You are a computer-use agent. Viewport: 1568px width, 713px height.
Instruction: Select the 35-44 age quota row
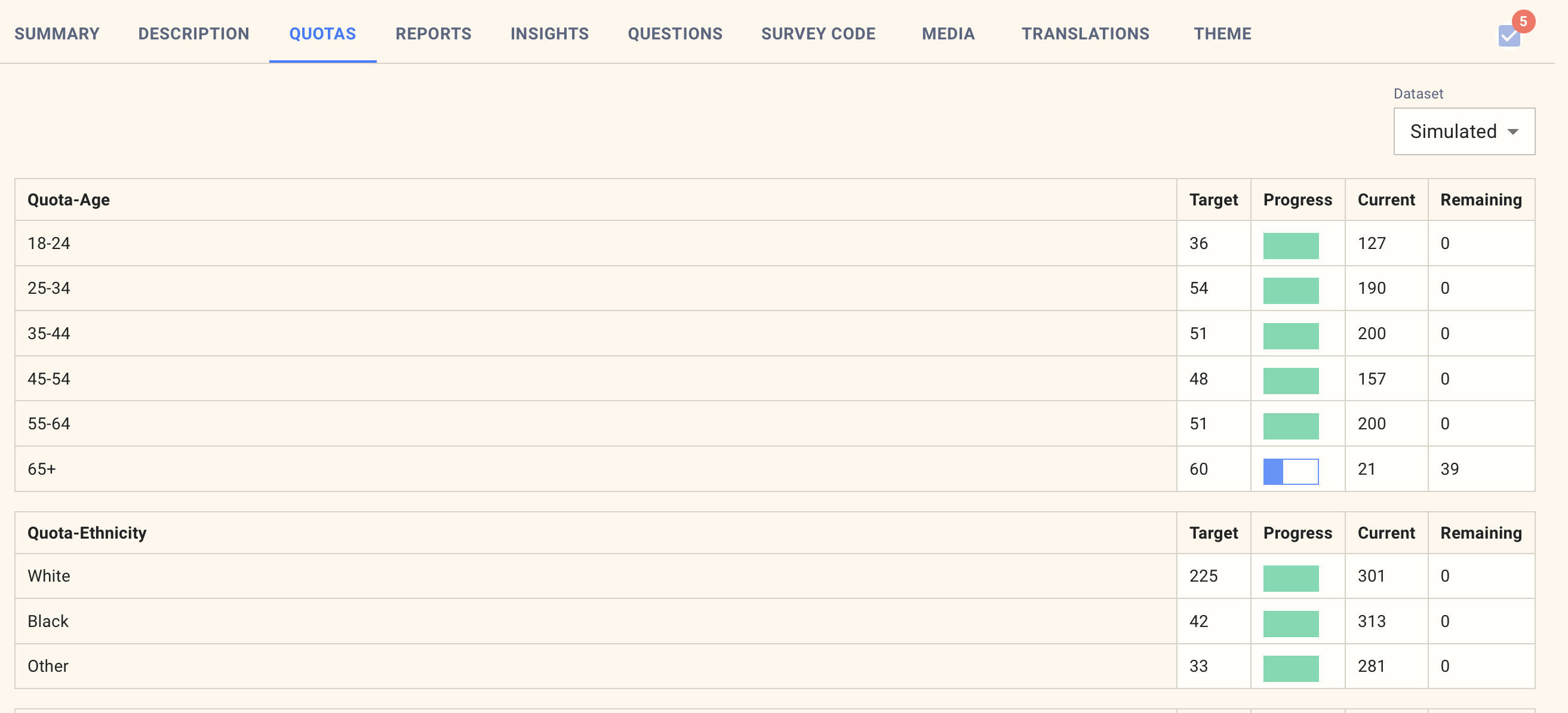49,333
